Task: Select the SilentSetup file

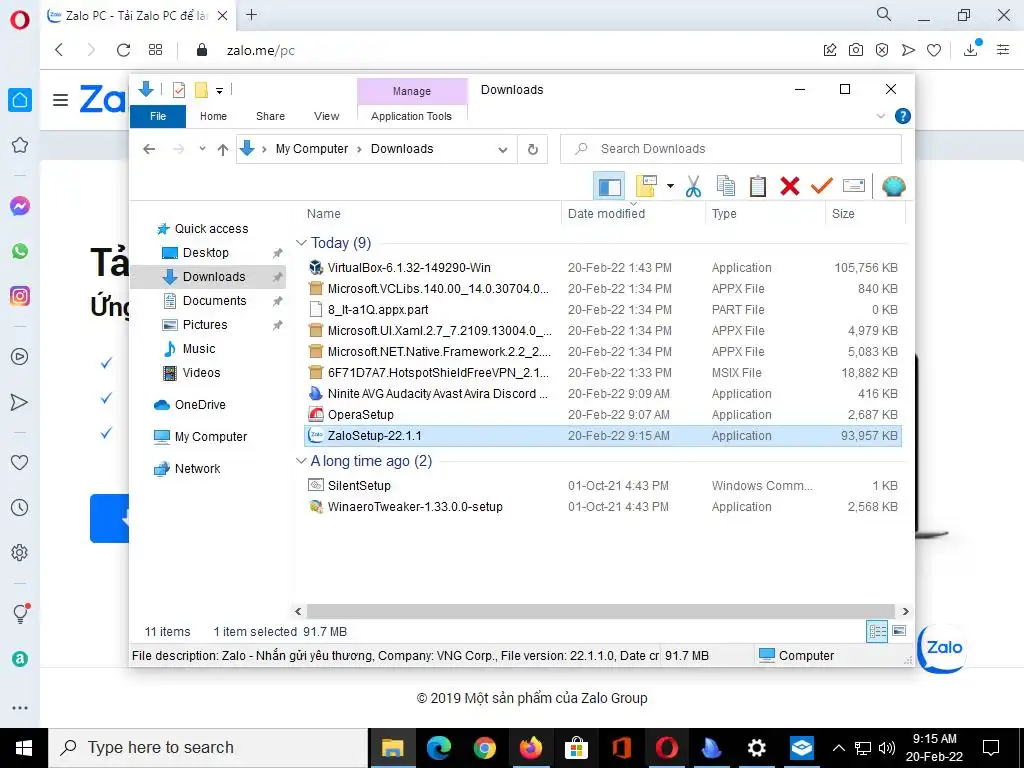Action: (359, 486)
